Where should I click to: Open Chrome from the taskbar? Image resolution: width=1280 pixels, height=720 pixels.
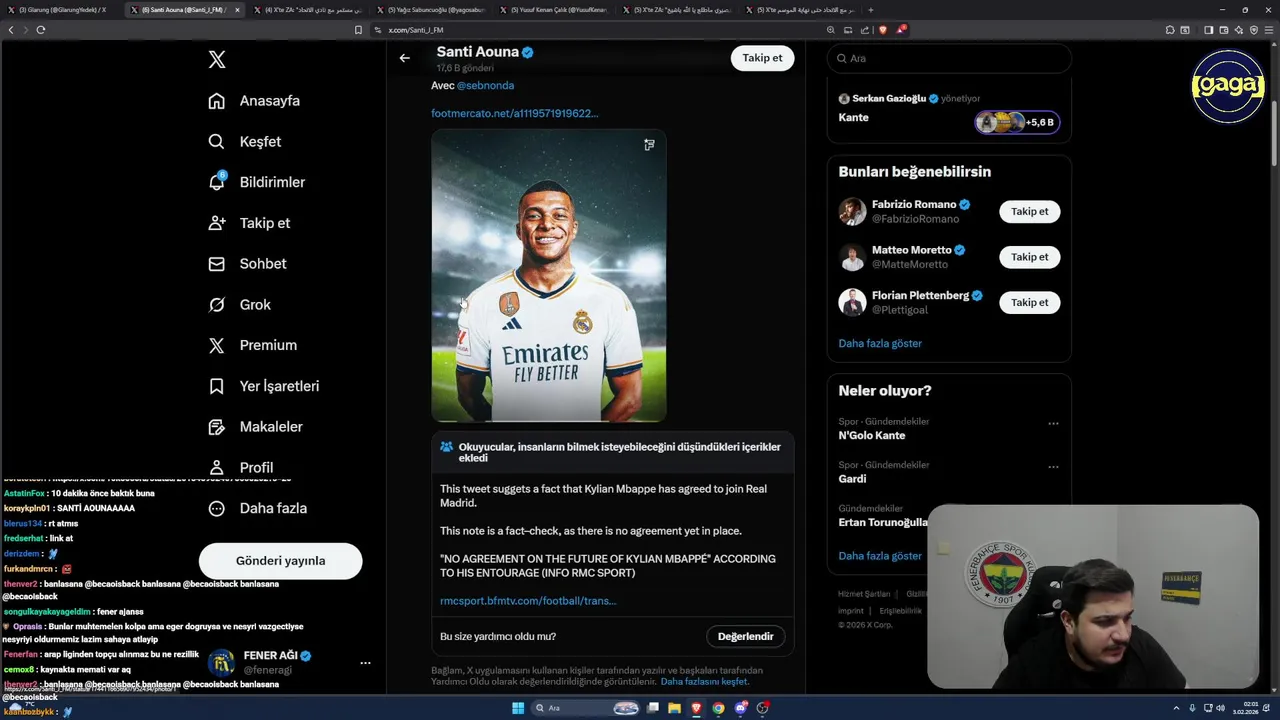point(719,708)
